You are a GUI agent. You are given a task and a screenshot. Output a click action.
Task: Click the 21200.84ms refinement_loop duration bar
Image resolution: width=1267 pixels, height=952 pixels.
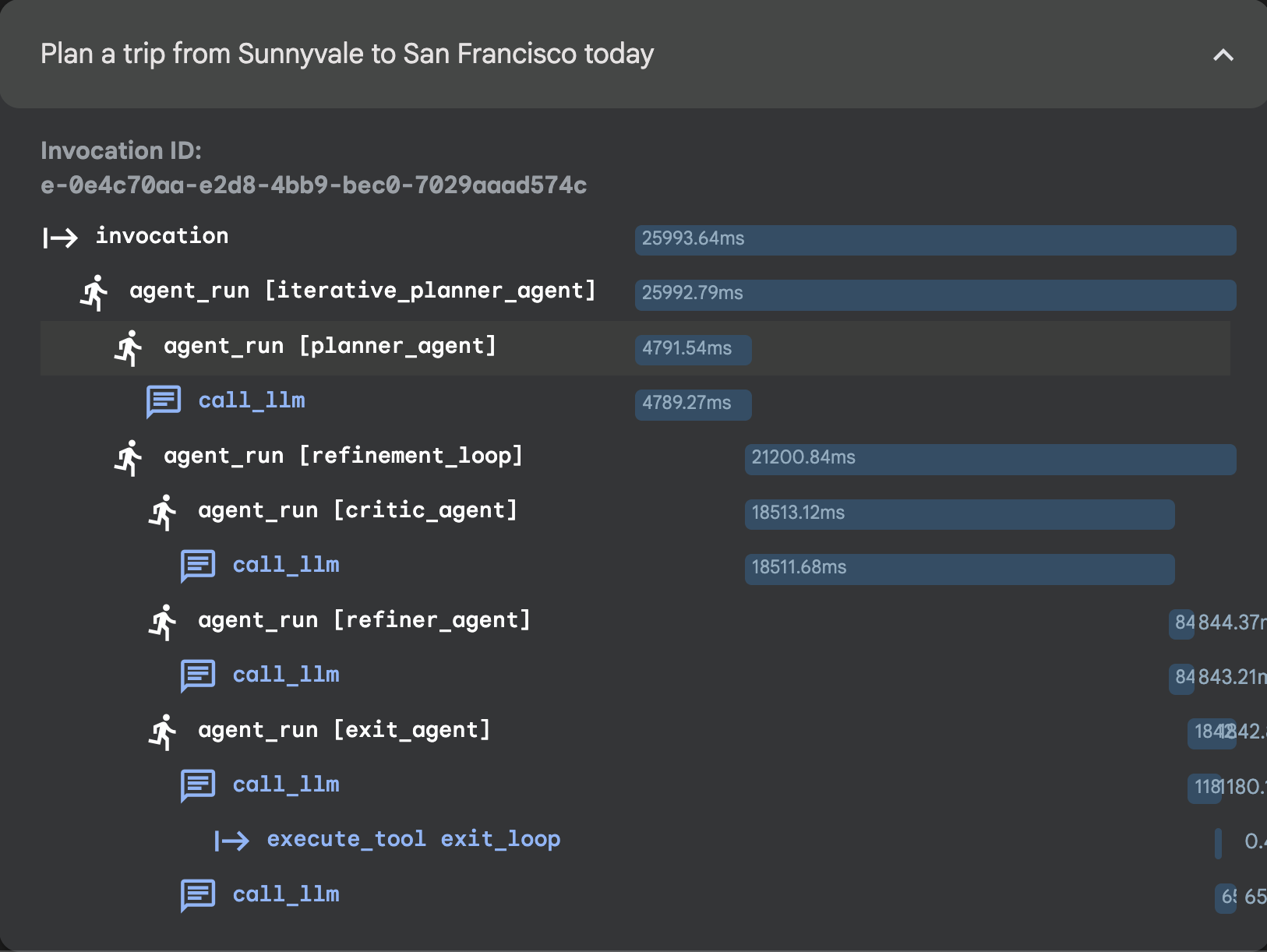990,459
